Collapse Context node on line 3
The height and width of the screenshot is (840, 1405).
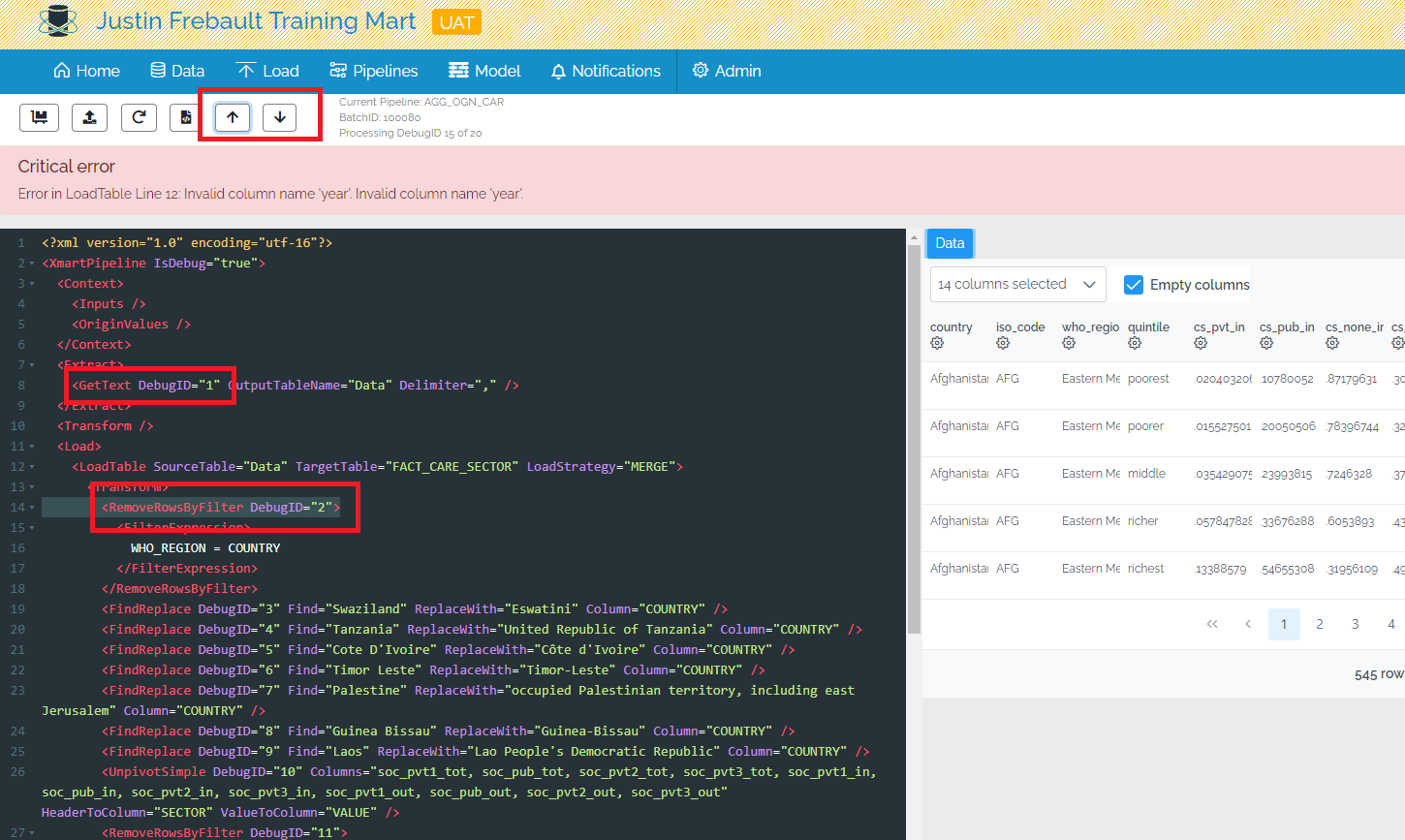coord(32,284)
